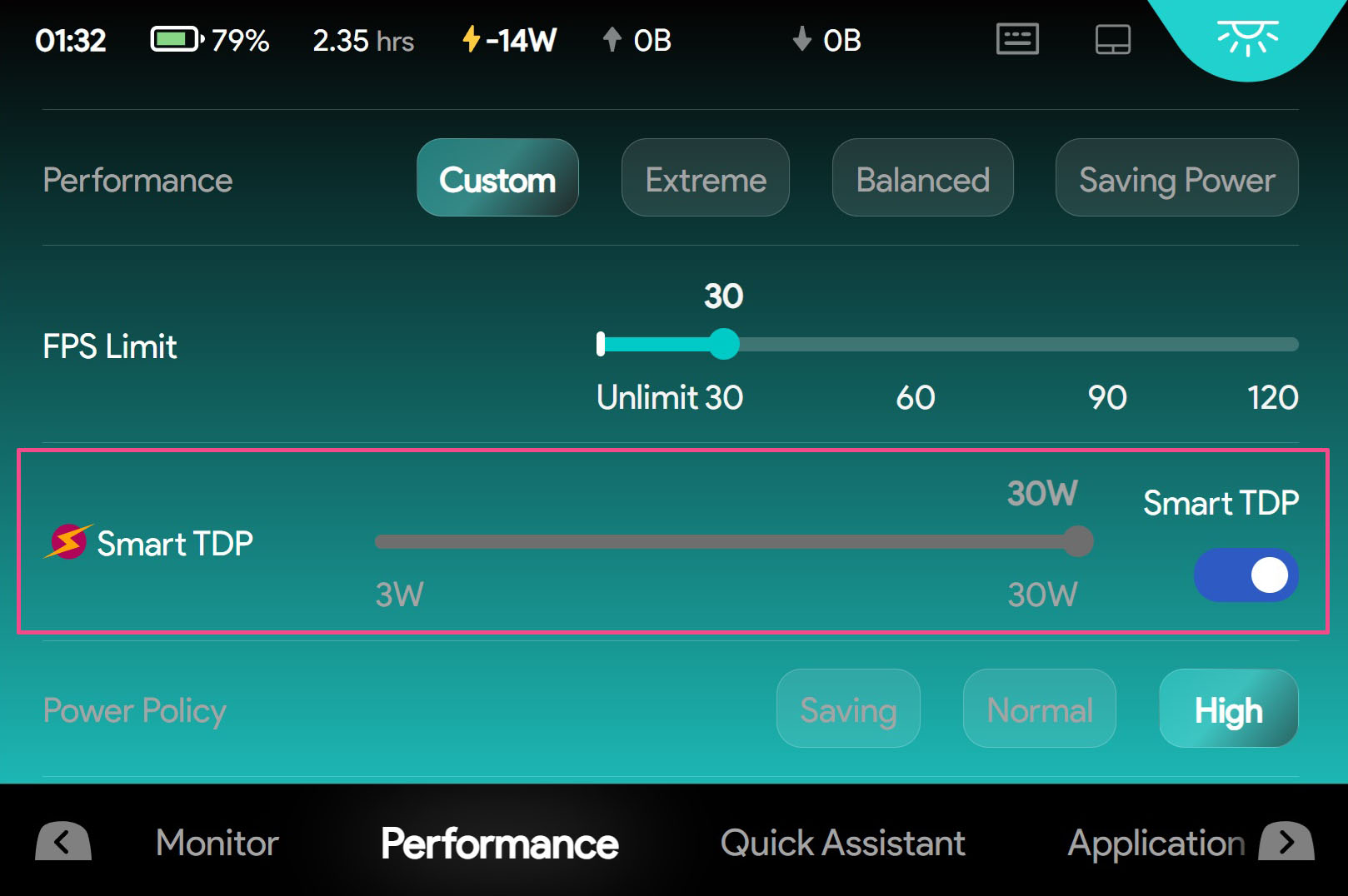This screenshot has height=896, width=1348.
Task: Open the virtual keyboard icon
Action: (x=1017, y=39)
